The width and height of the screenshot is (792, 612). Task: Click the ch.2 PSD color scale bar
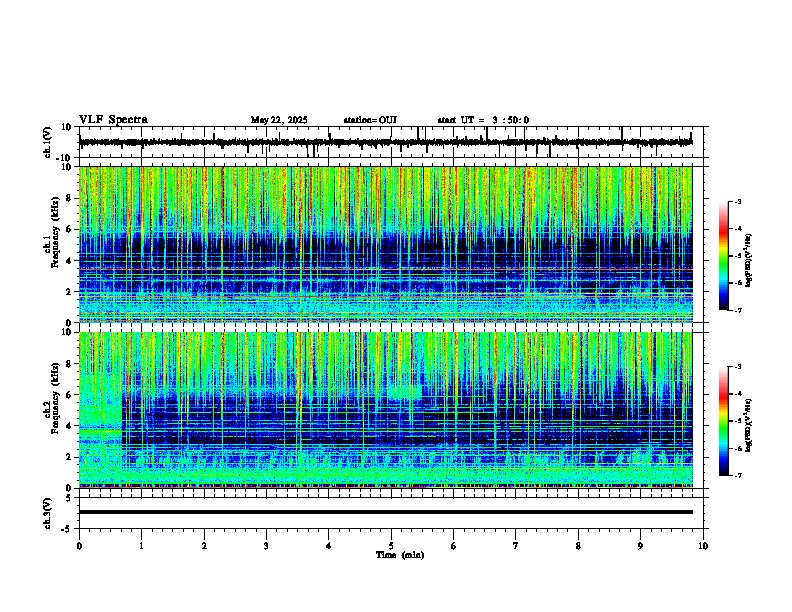tap(724, 421)
